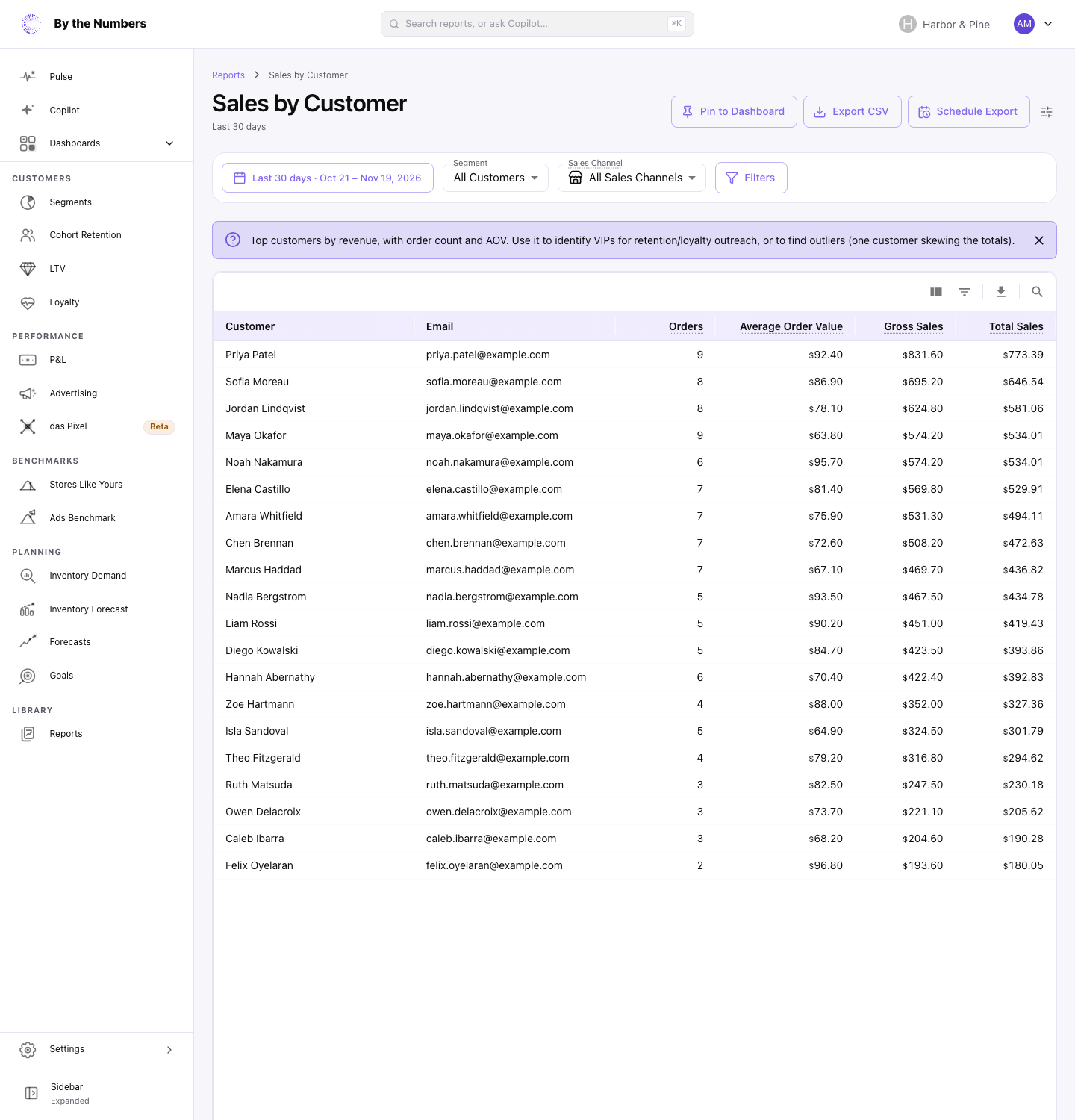Sort by Total Sales column

[1016, 326]
